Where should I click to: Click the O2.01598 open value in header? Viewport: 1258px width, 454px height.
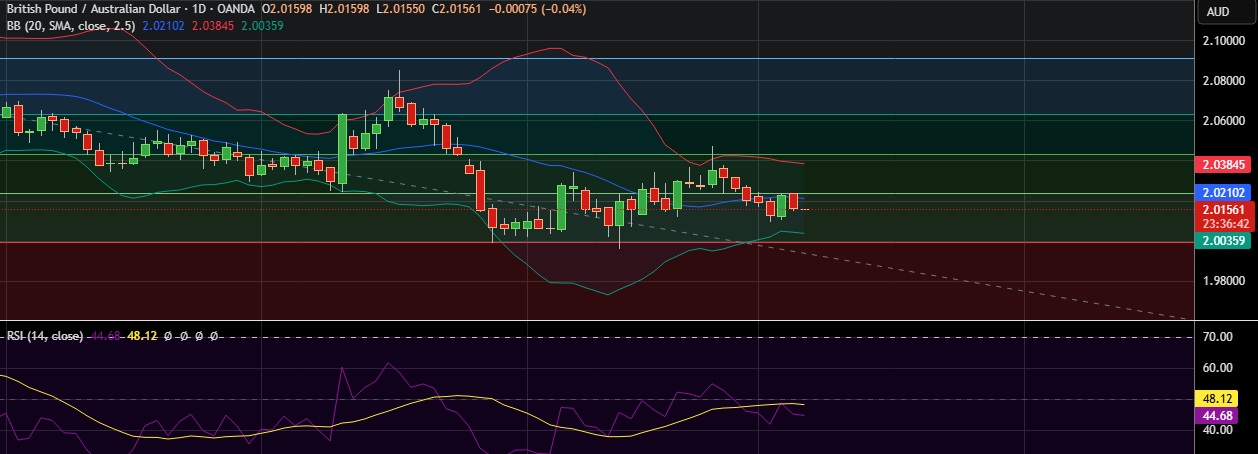coord(288,9)
